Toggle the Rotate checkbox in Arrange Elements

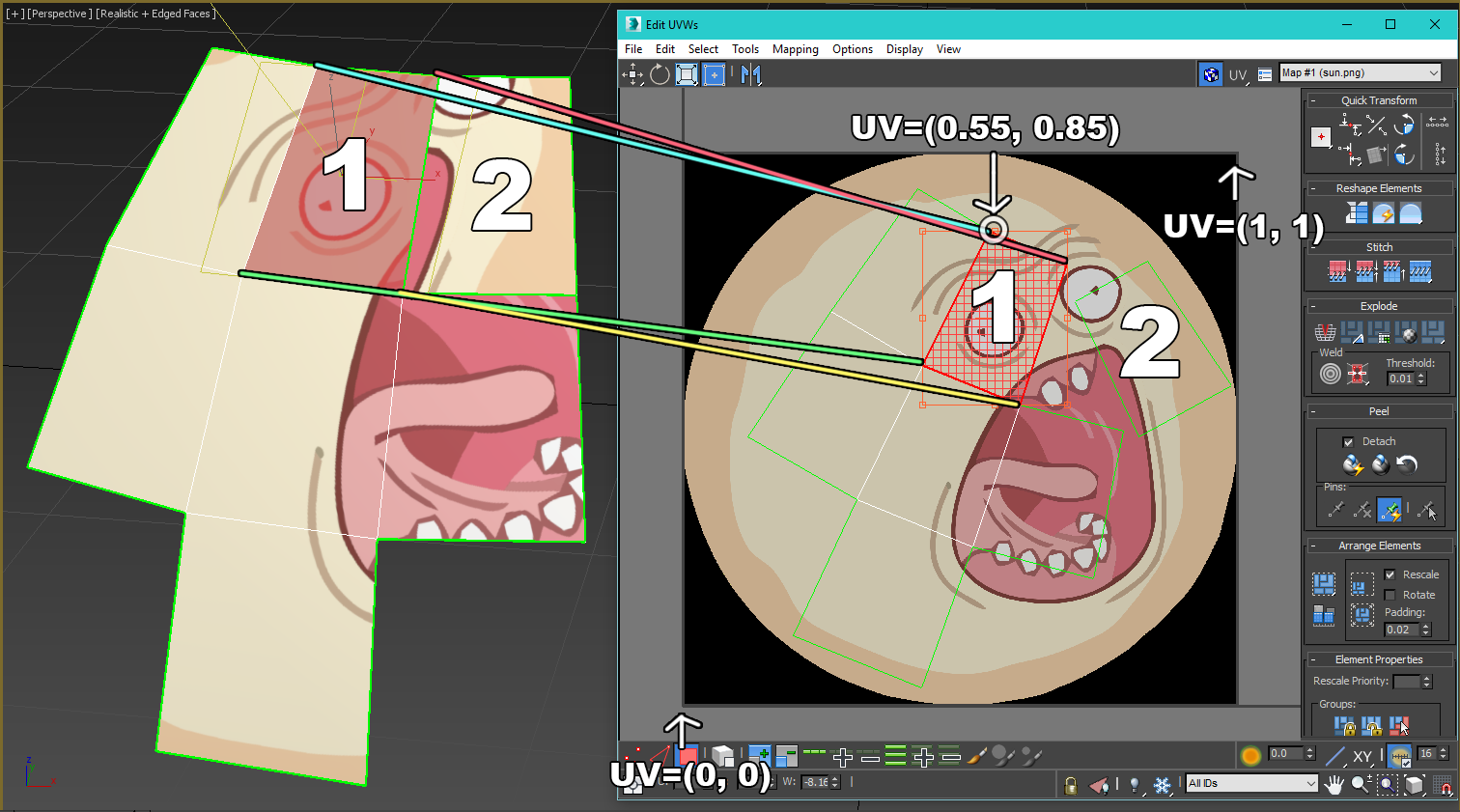1390,595
